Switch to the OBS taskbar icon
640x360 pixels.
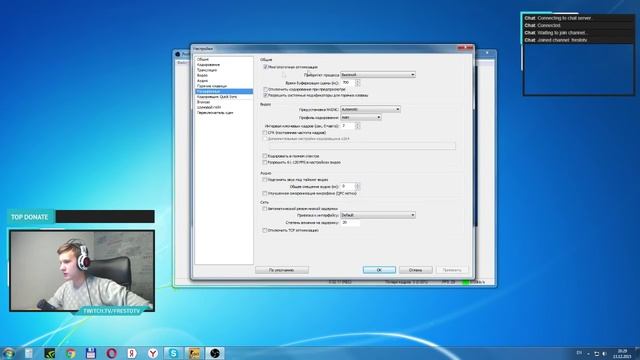point(215,353)
